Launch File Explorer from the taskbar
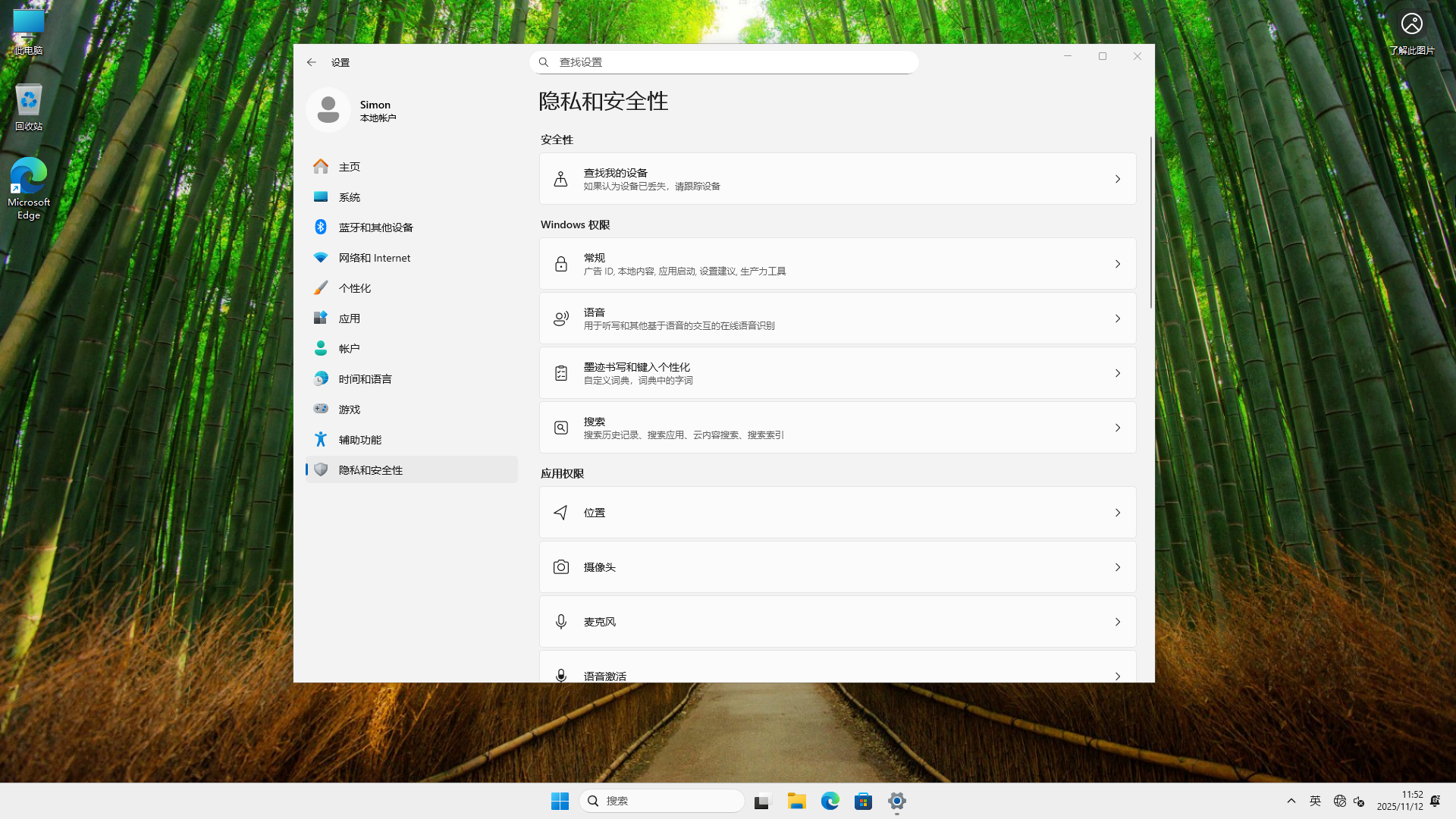 click(x=796, y=801)
